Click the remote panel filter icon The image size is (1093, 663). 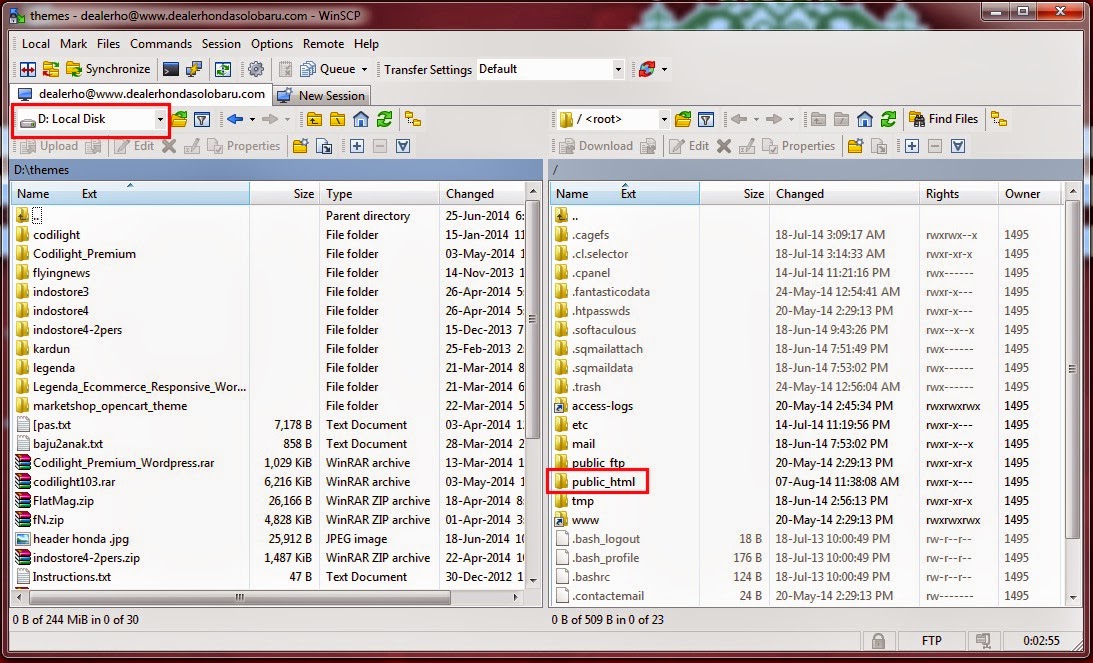click(706, 119)
